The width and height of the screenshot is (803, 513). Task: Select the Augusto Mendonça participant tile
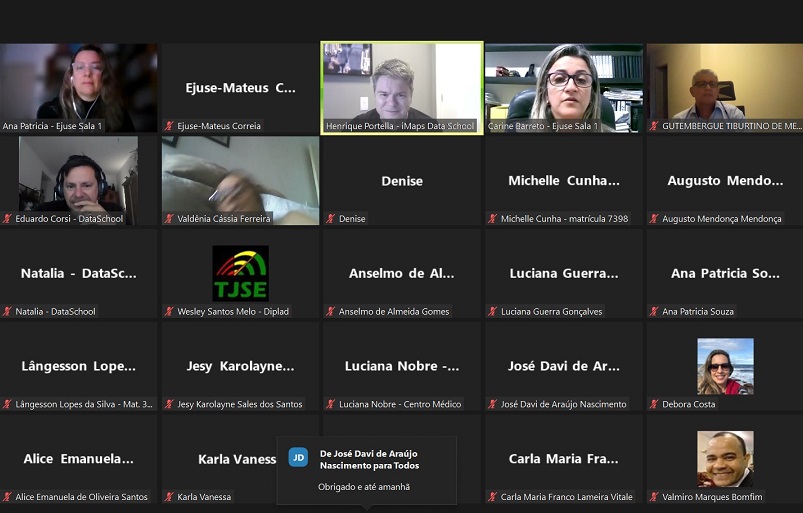[x=725, y=181]
